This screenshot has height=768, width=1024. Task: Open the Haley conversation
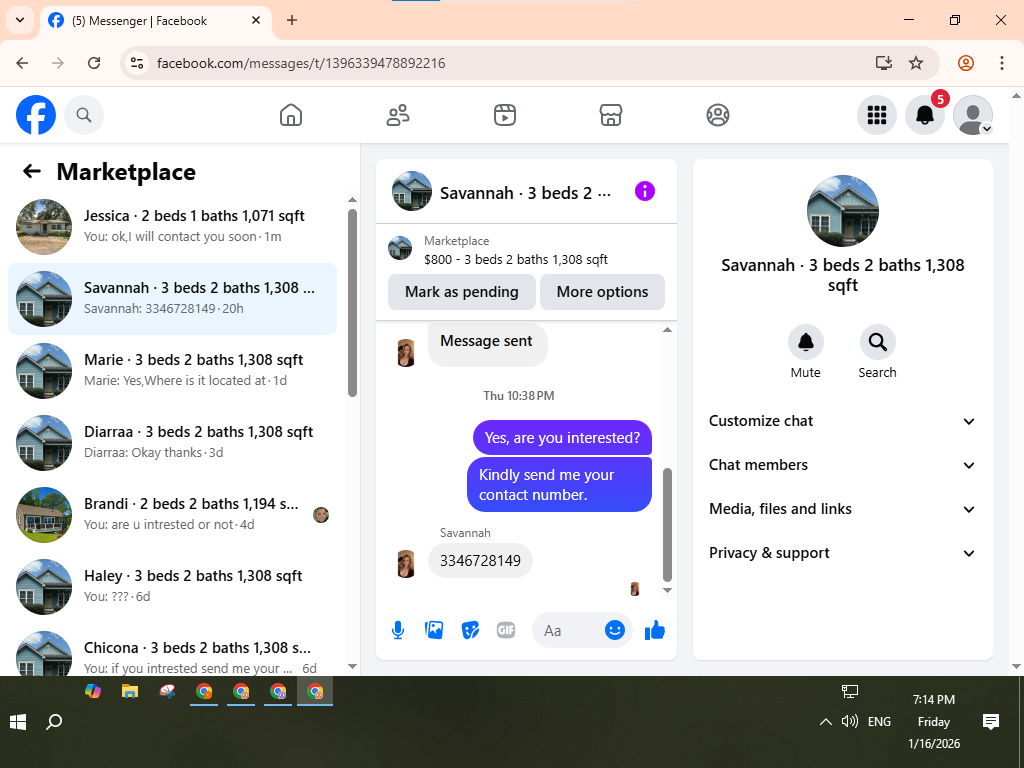click(172, 586)
